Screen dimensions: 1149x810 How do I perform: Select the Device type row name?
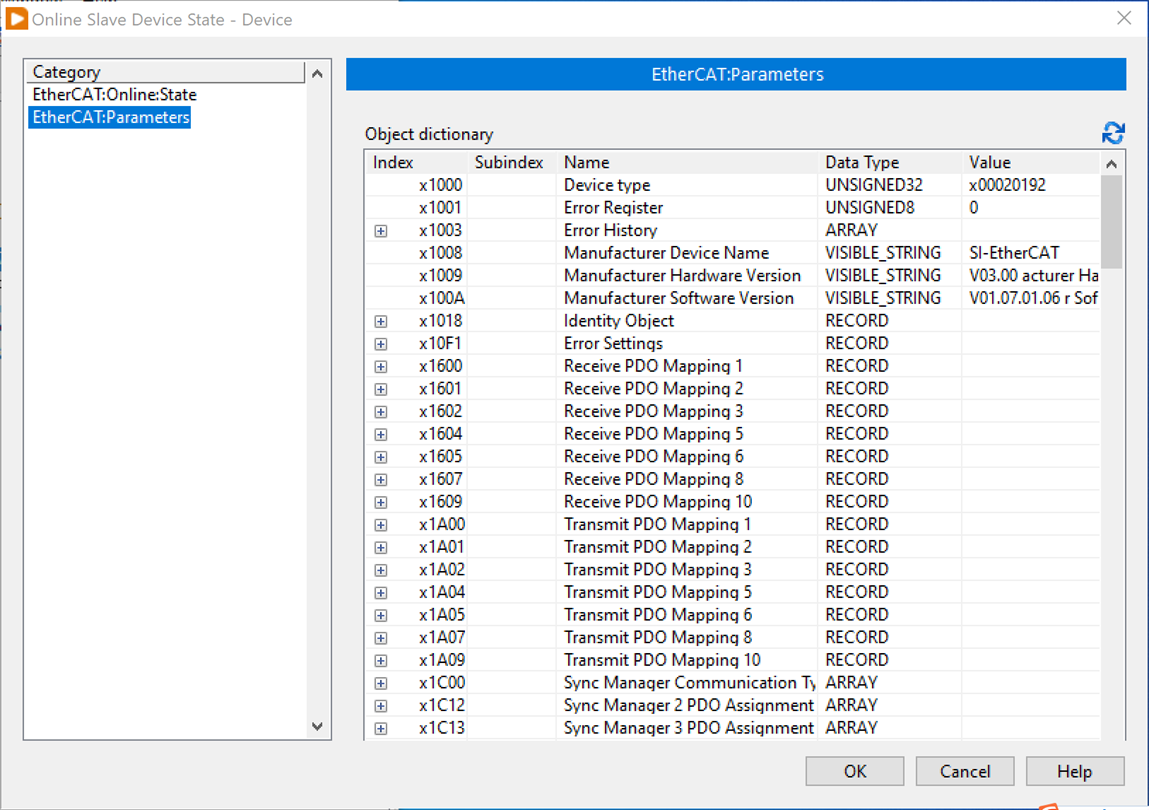607,185
